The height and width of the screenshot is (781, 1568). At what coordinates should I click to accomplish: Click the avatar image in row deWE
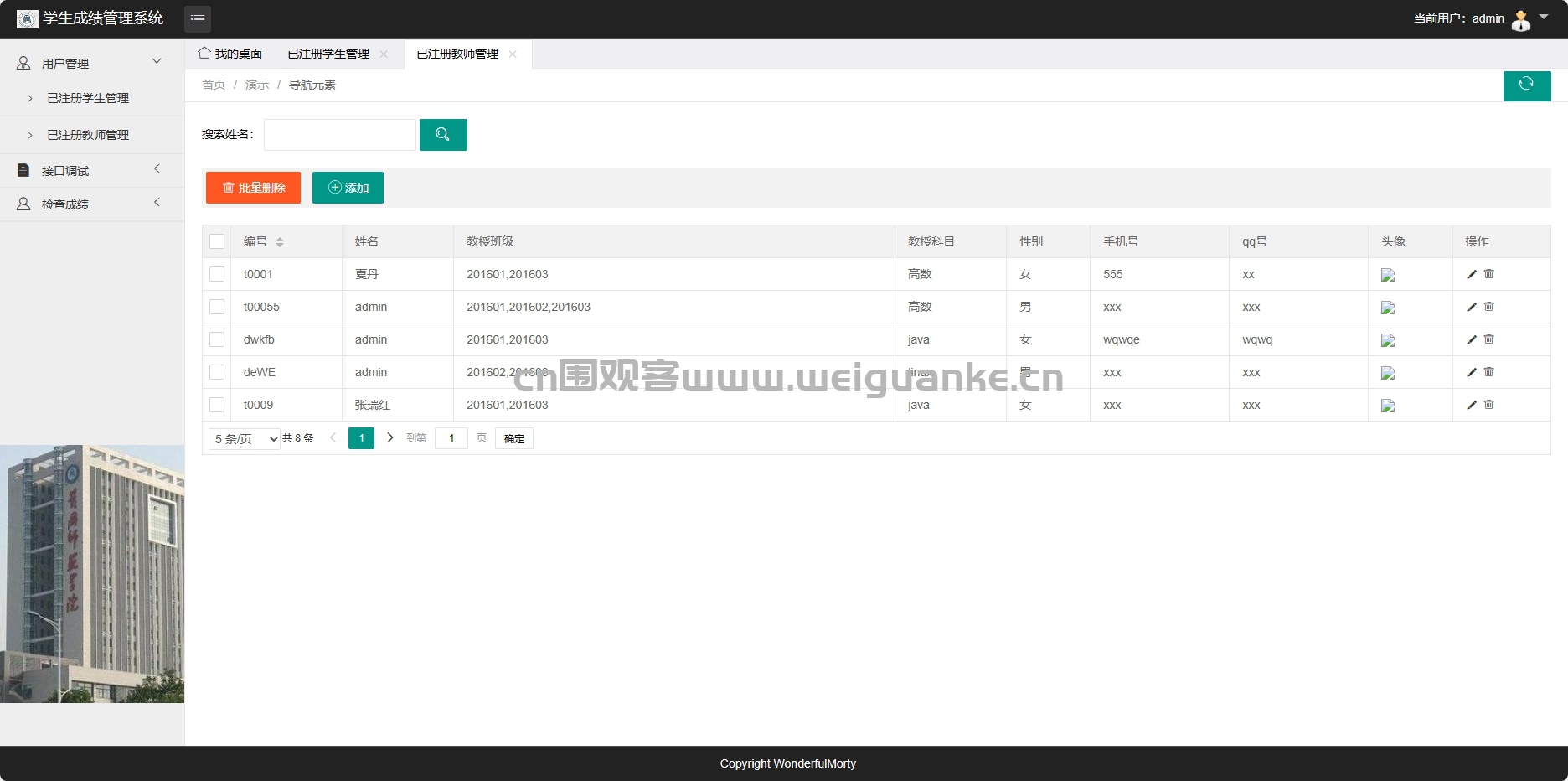(x=1388, y=373)
